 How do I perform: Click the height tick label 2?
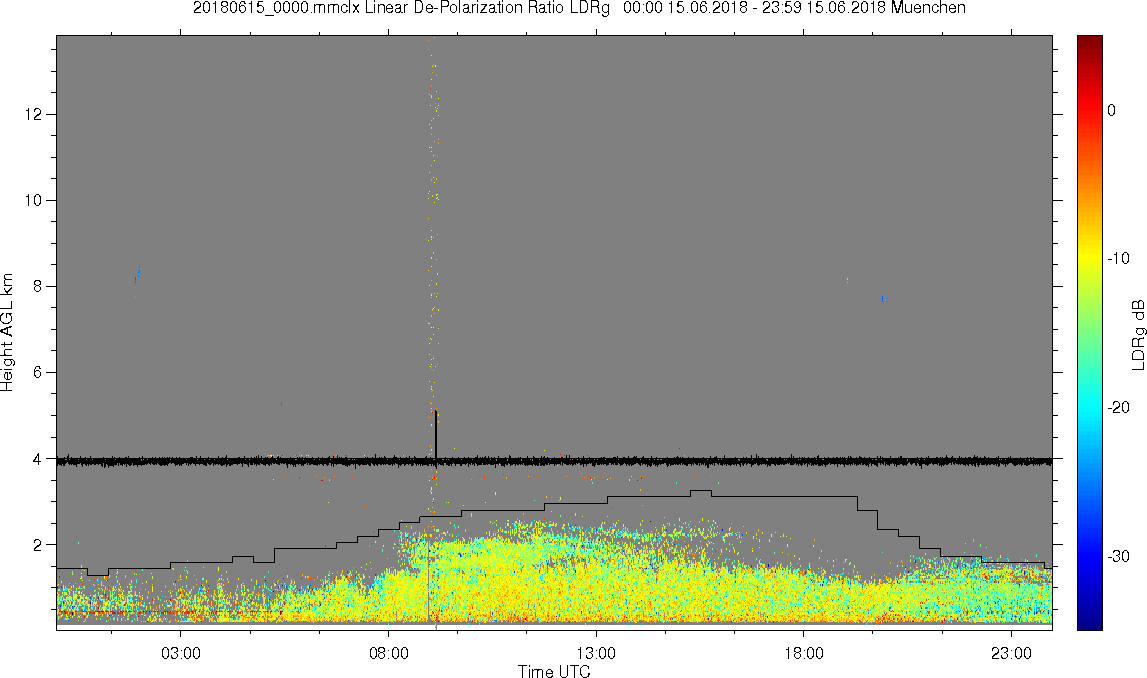37,545
